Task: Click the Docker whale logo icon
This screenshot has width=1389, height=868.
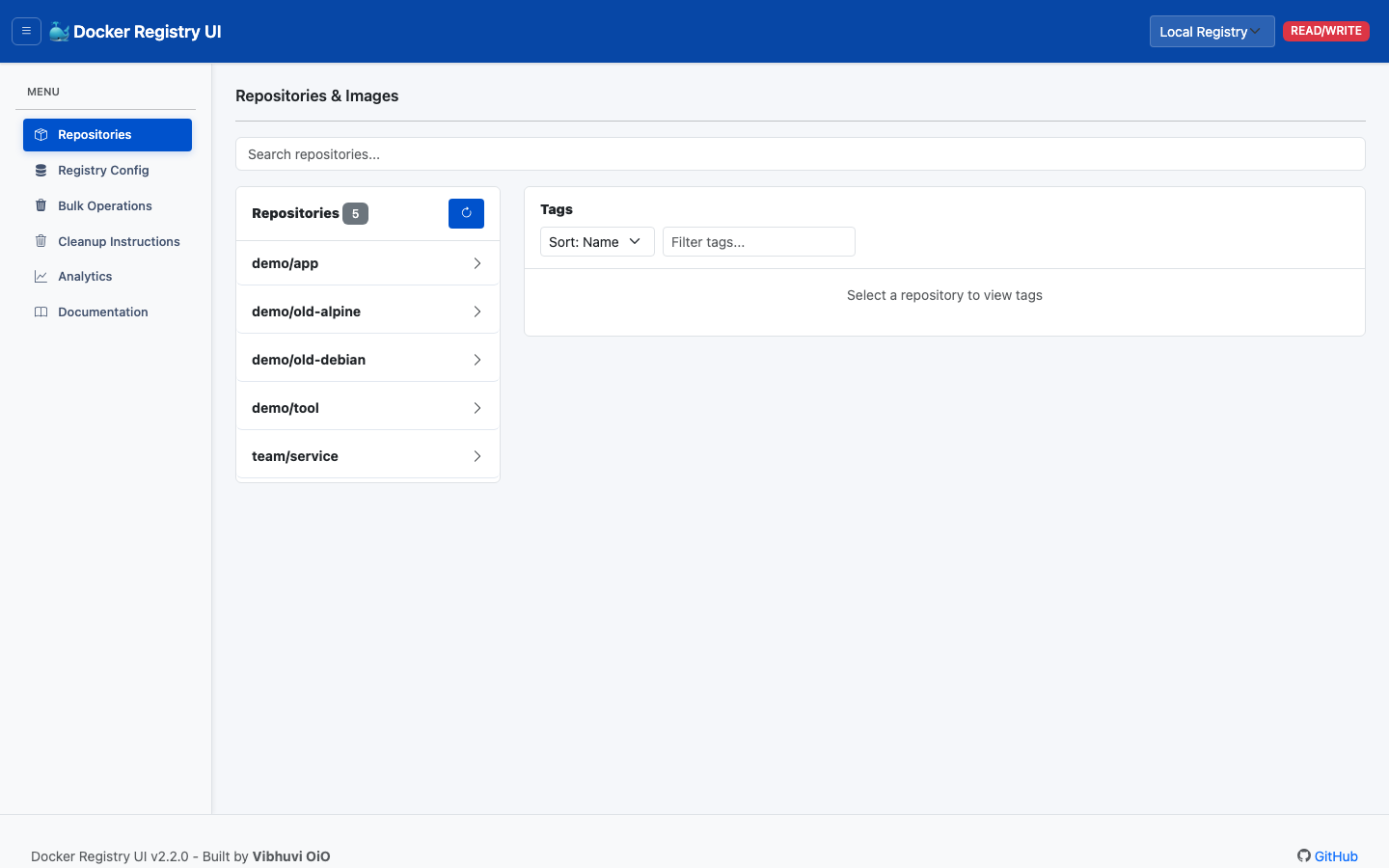Action: tap(59, 32)
